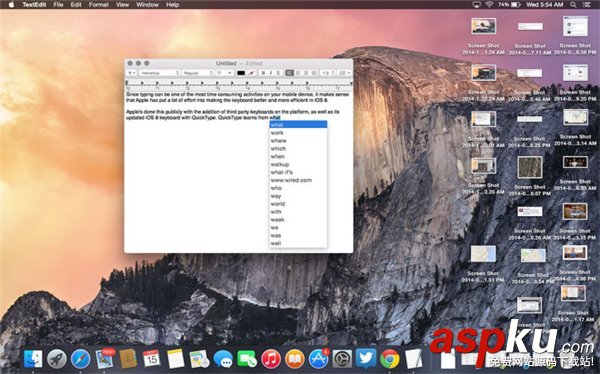Viewport: 600px width, 374px height.
Task: Toggle underline formatting in TextEdit toolbar
Action: (278, 73)
